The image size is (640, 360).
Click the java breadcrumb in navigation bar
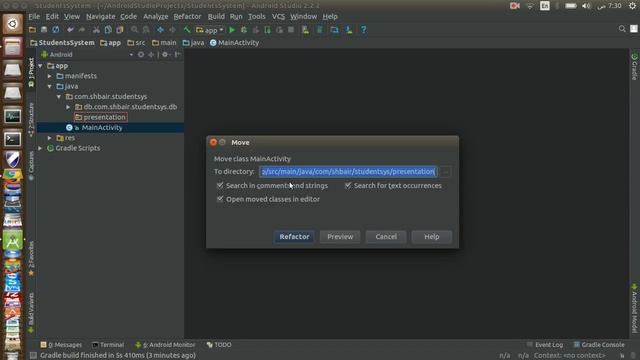(193, 42)
